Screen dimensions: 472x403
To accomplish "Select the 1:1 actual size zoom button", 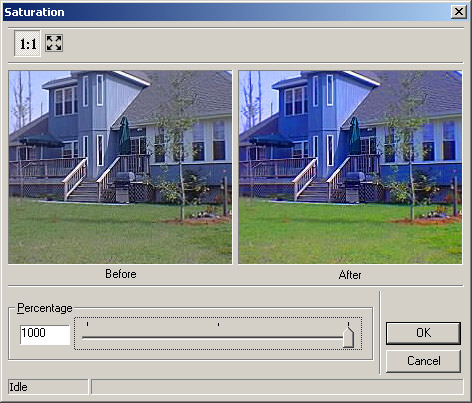I will 27,43.
